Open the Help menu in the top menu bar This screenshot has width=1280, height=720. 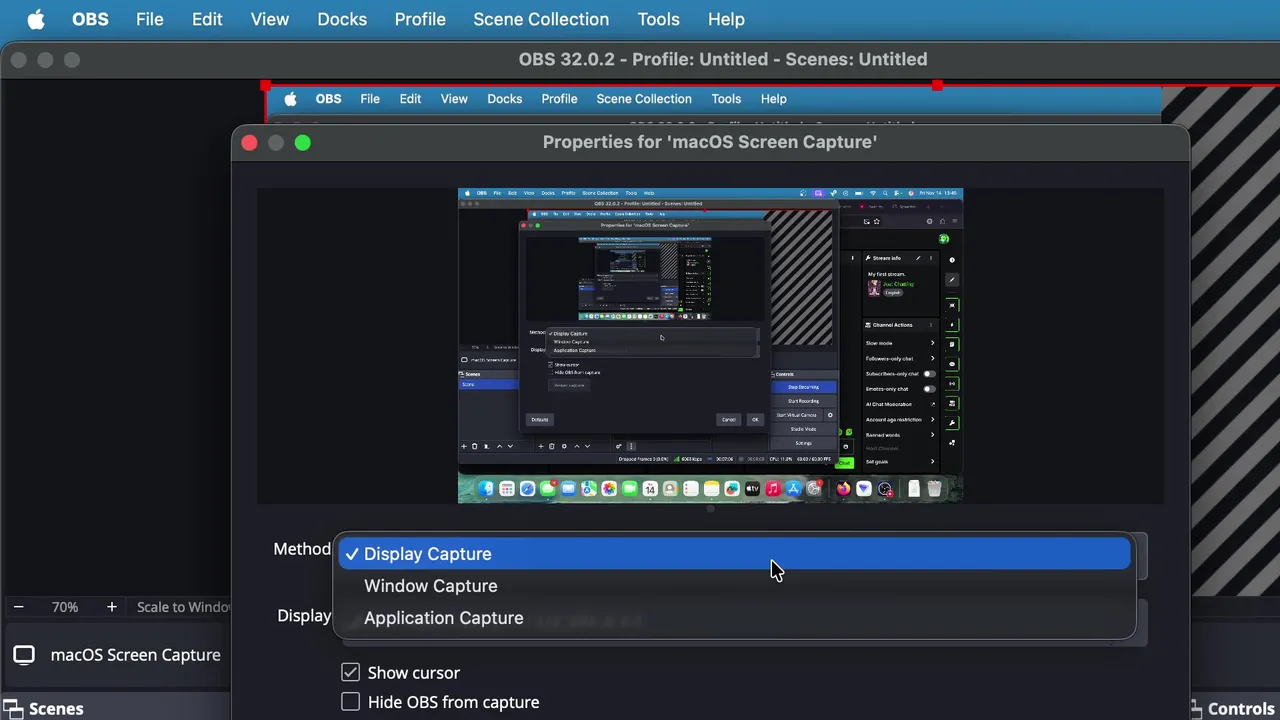(726, 19)
